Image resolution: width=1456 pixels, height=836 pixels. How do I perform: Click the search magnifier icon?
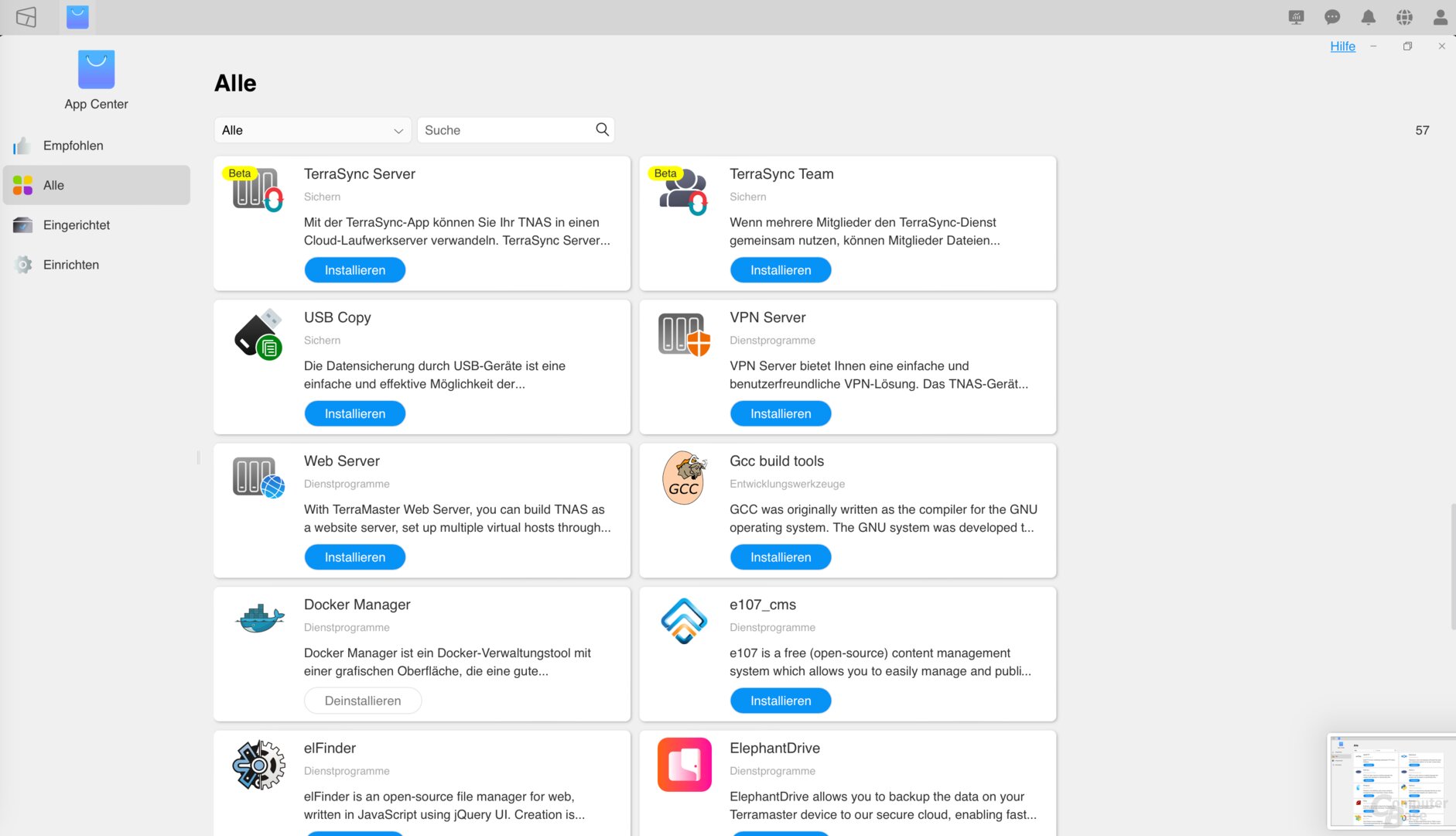pos(602,129)
